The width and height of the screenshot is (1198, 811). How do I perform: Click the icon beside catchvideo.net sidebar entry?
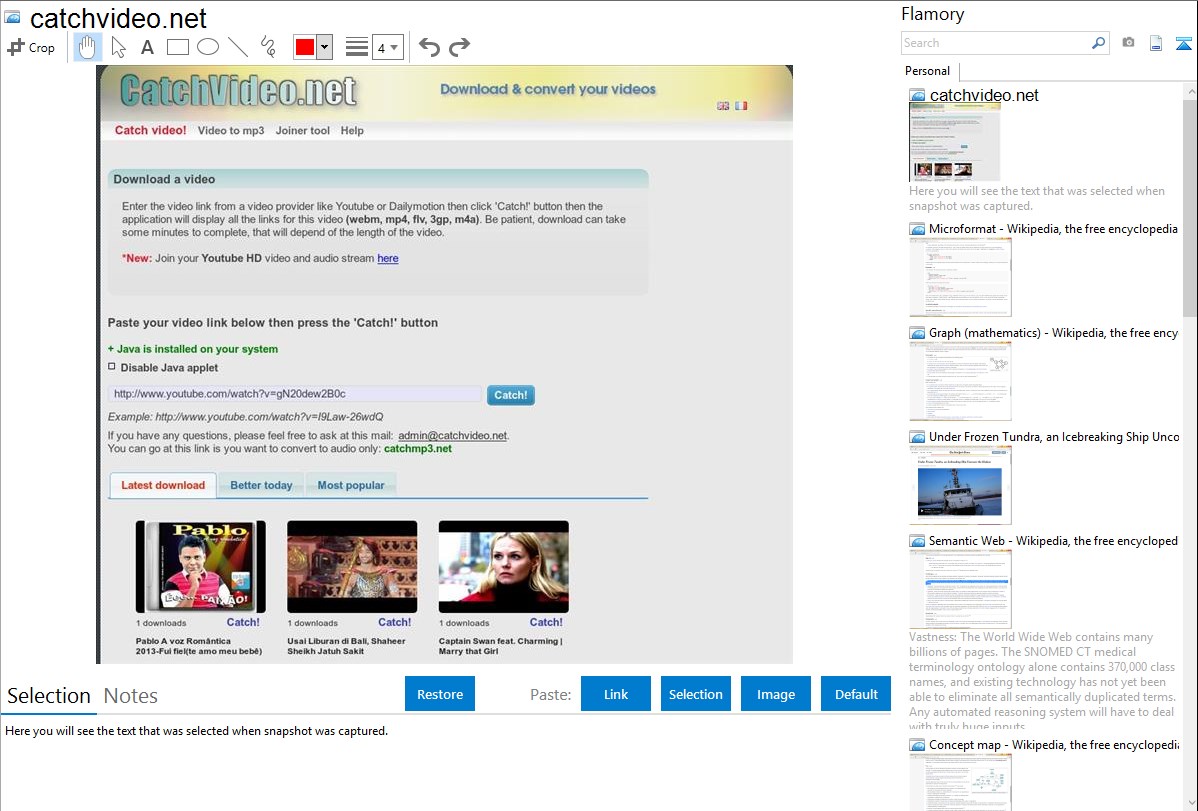[x=917, y=96]
